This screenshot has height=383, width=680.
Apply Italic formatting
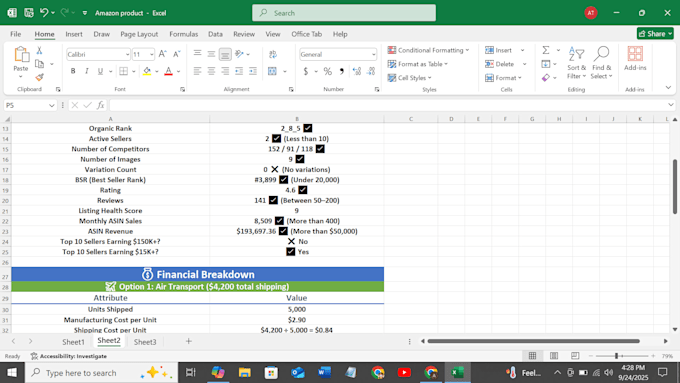(x=87, y=71)
